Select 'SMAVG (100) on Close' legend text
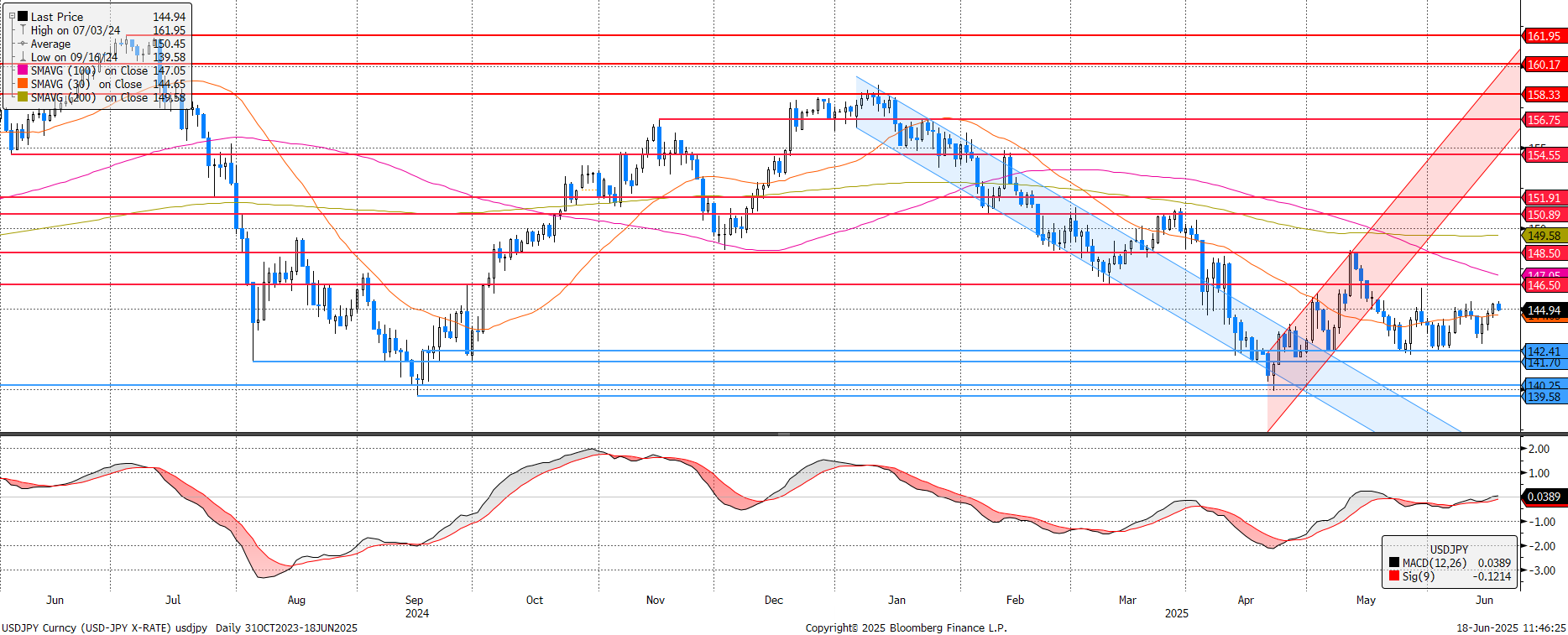The width and height of the screenshot is (1568, 635). click(89, 70)
